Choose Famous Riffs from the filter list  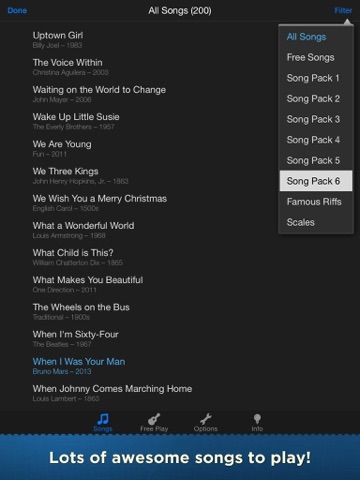[x=316, y=202]
